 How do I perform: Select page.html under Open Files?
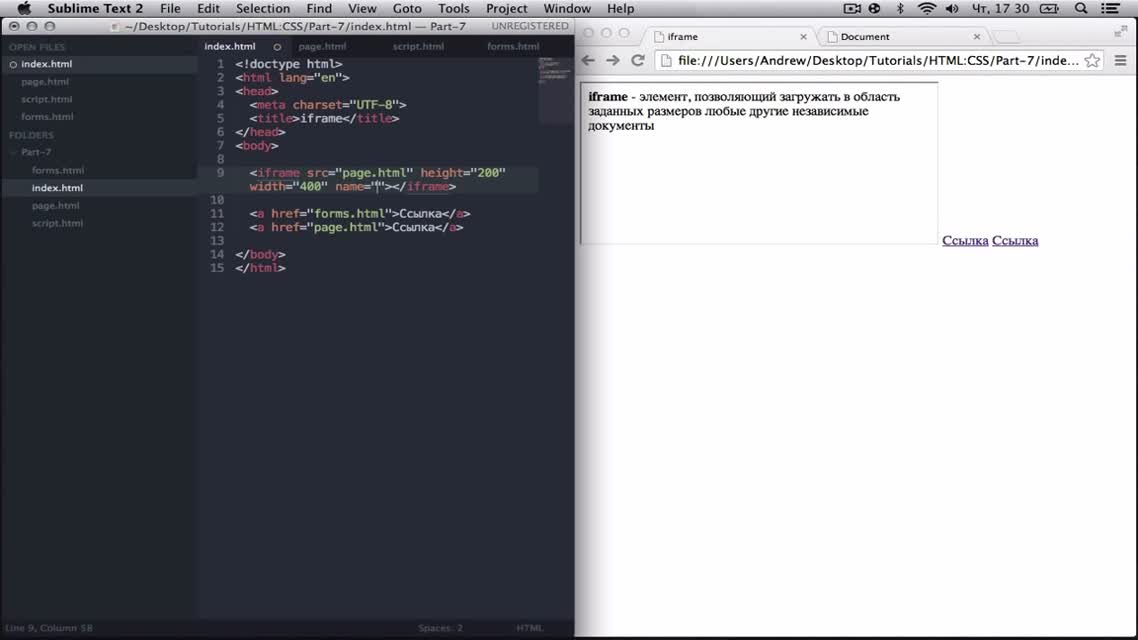pyautogui.click(x=45, y=81)
